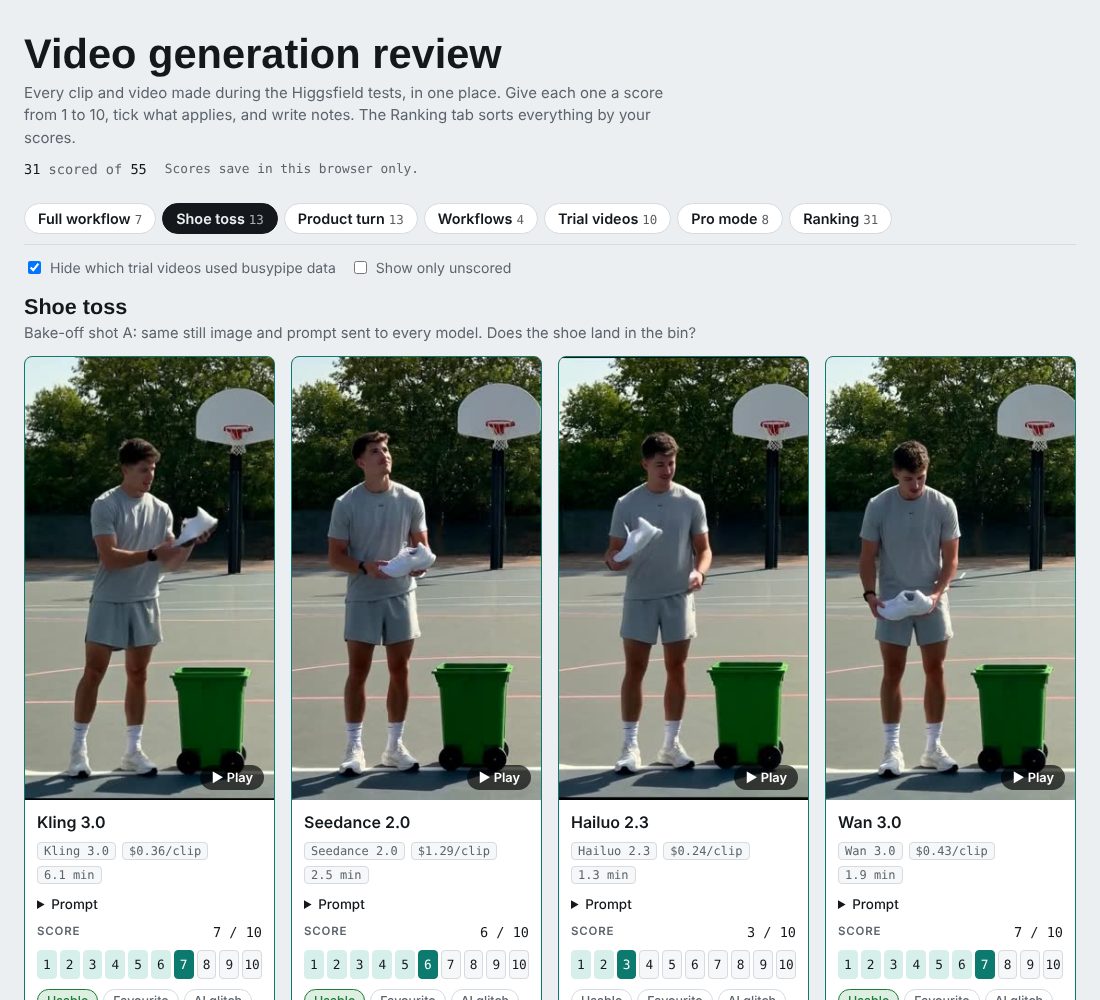Click the selected score 6 for Seedance 2.0
This screenshot has height=1000, width=1100.
(428, 964)
